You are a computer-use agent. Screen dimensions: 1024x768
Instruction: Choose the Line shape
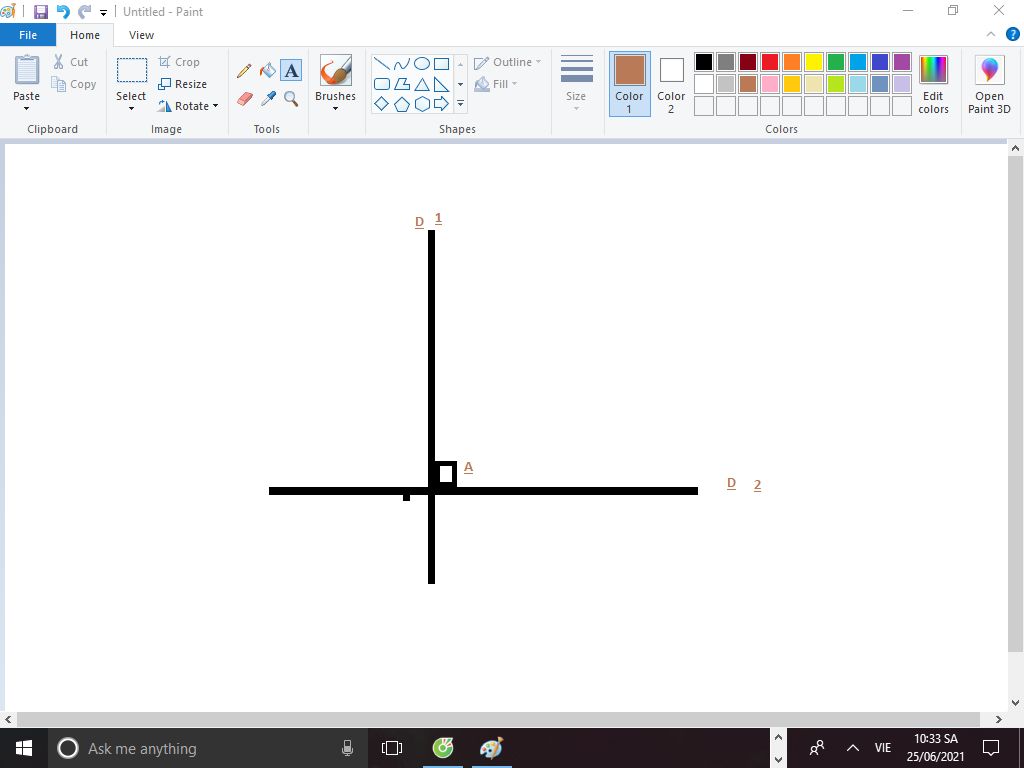382,64
